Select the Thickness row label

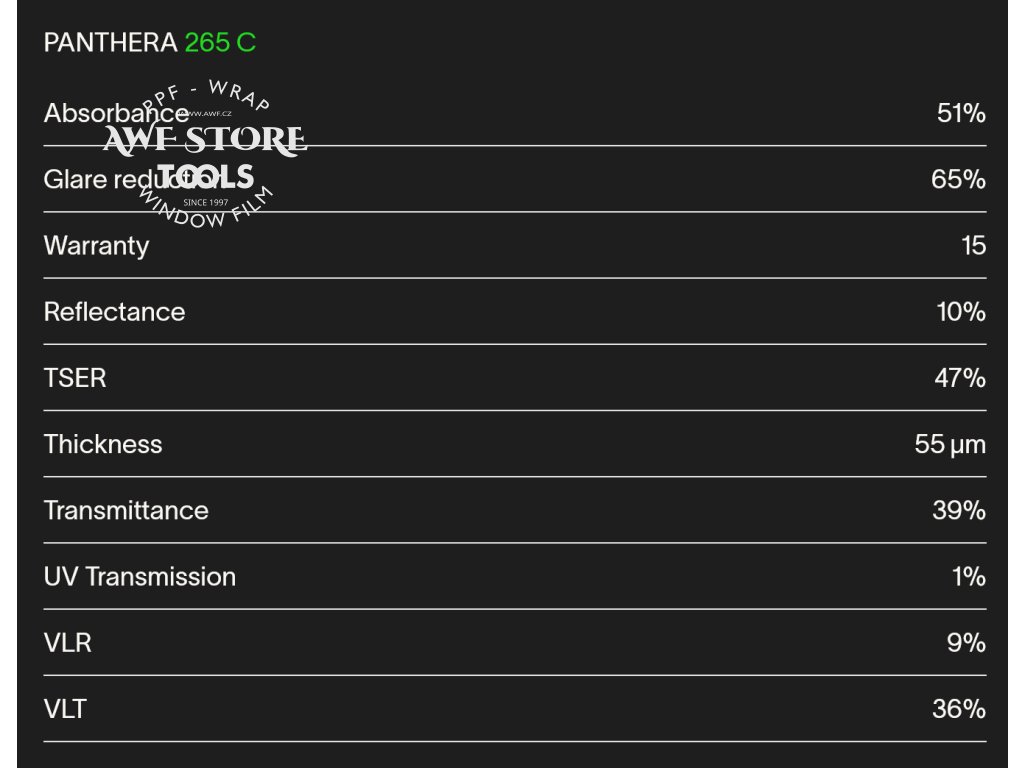[103, 444]
